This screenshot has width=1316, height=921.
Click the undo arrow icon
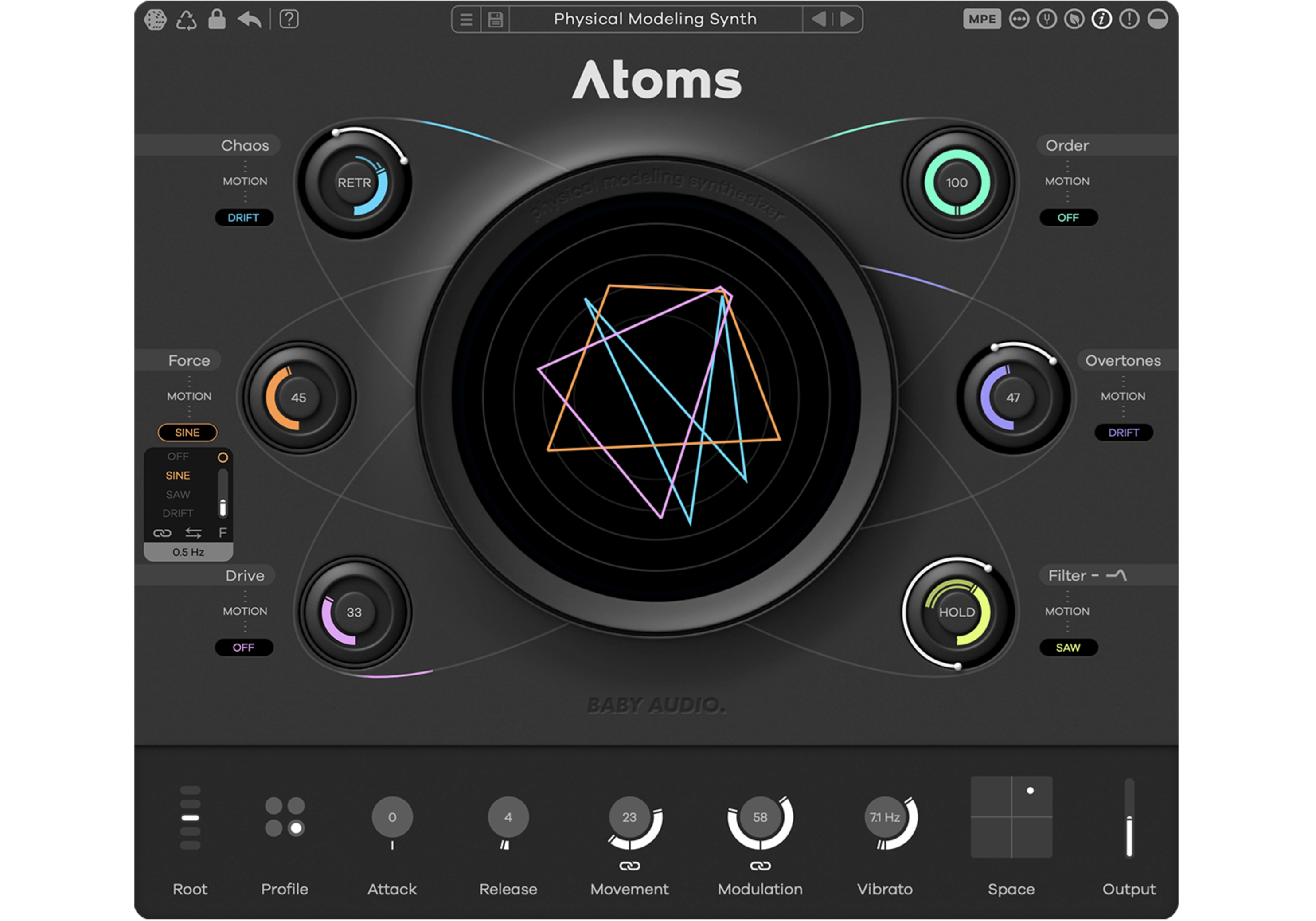tap(250, 20)
